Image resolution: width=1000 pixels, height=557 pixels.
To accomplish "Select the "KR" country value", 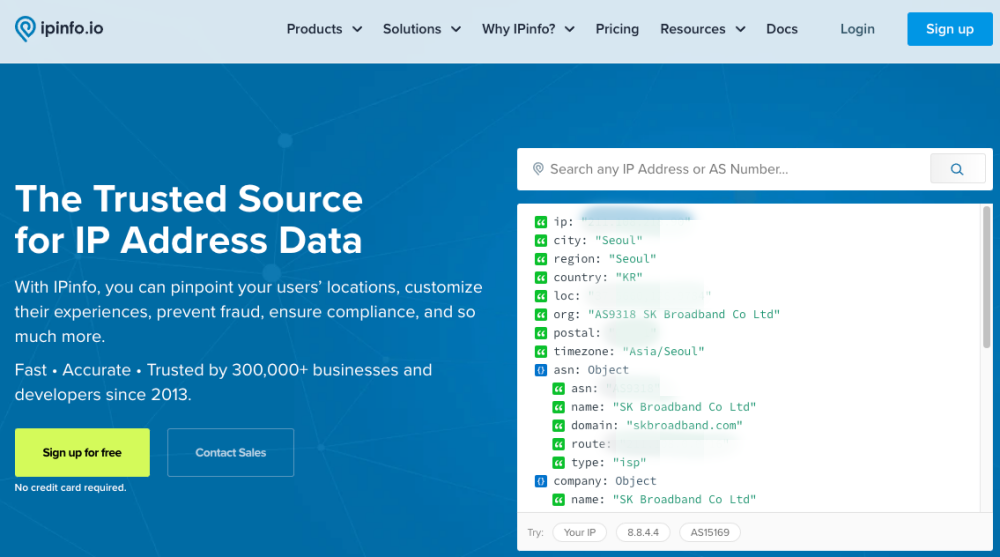I will pyautogui.click(x=629, y=278).
